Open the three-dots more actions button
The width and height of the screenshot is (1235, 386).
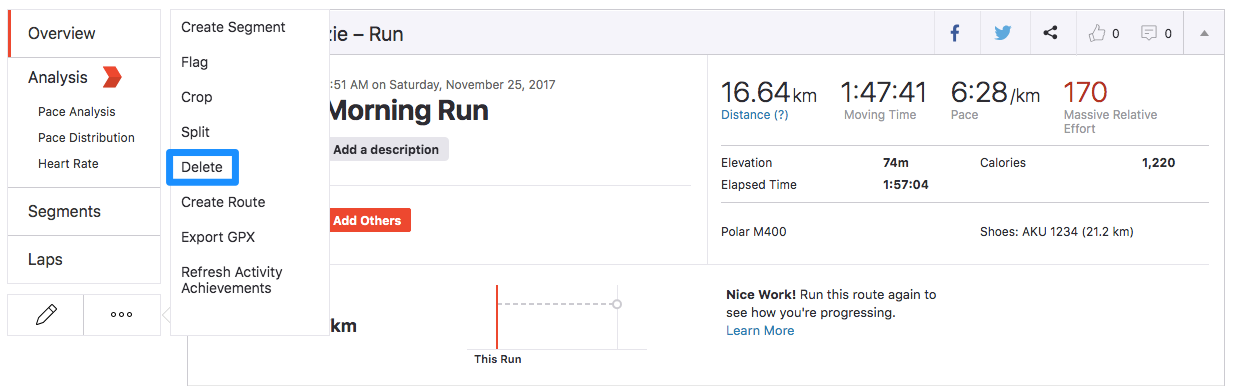click(122, 315)
